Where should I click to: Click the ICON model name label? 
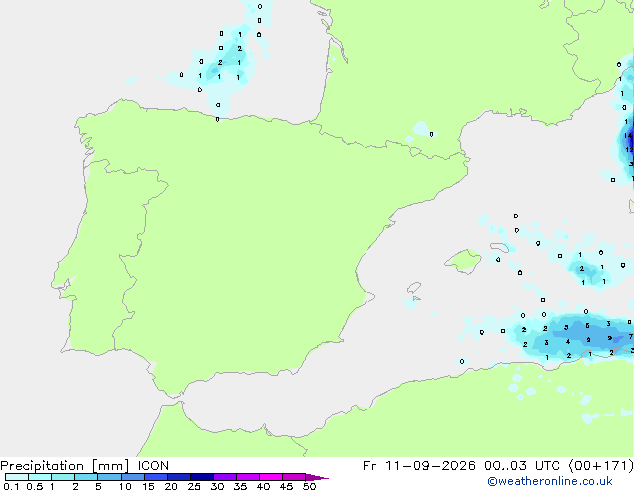click(153, 466)
